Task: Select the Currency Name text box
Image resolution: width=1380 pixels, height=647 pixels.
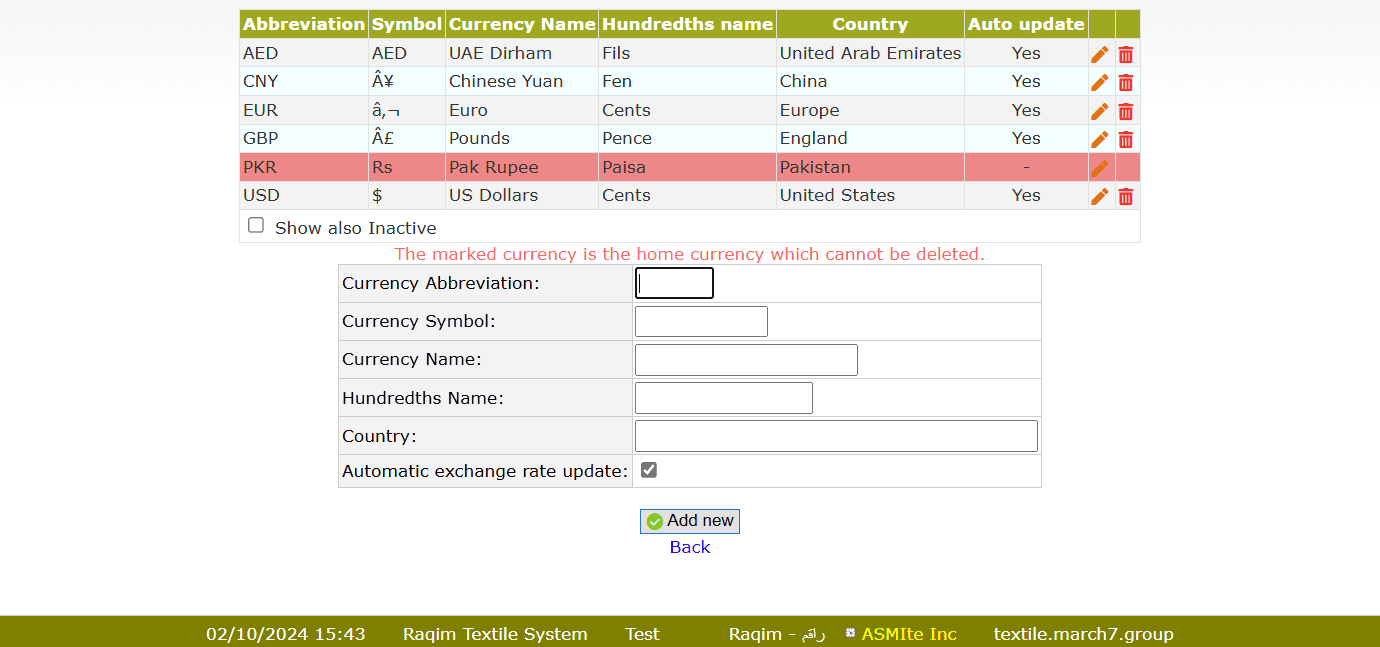Action: coord(746,360)
